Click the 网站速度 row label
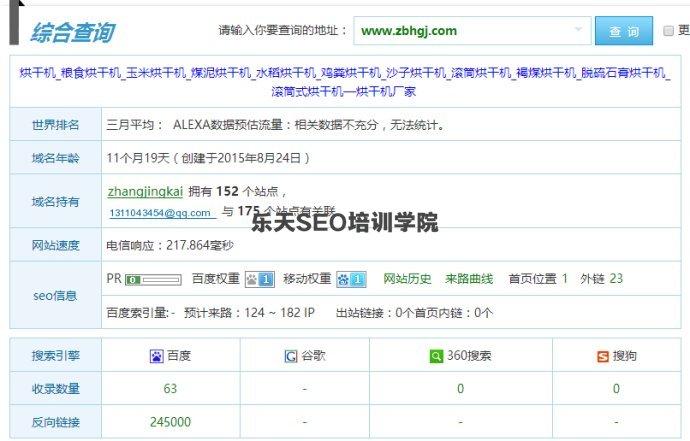 [55, 245]
